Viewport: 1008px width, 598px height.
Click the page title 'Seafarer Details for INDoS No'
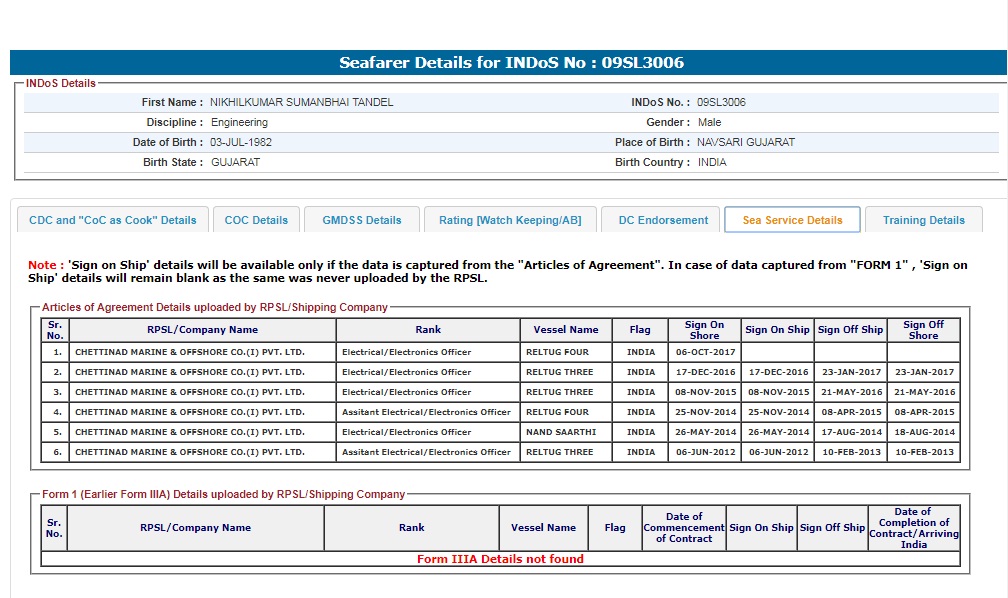(511, 62)
